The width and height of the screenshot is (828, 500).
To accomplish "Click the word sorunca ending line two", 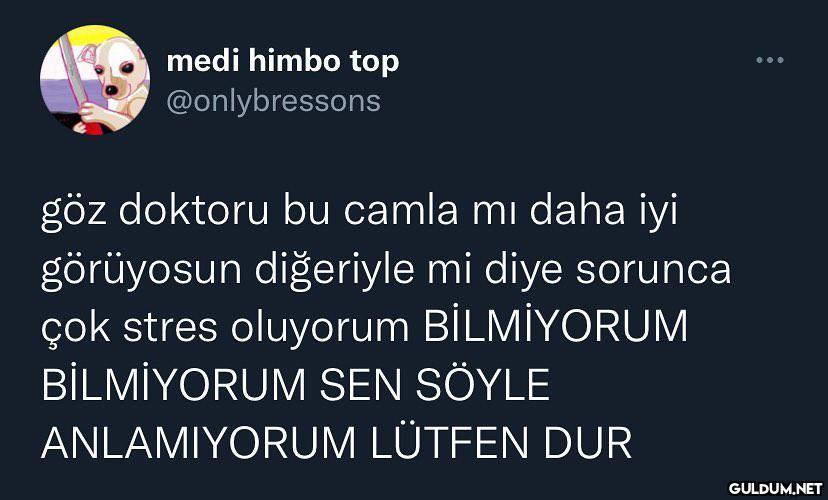I will point(653,271).
